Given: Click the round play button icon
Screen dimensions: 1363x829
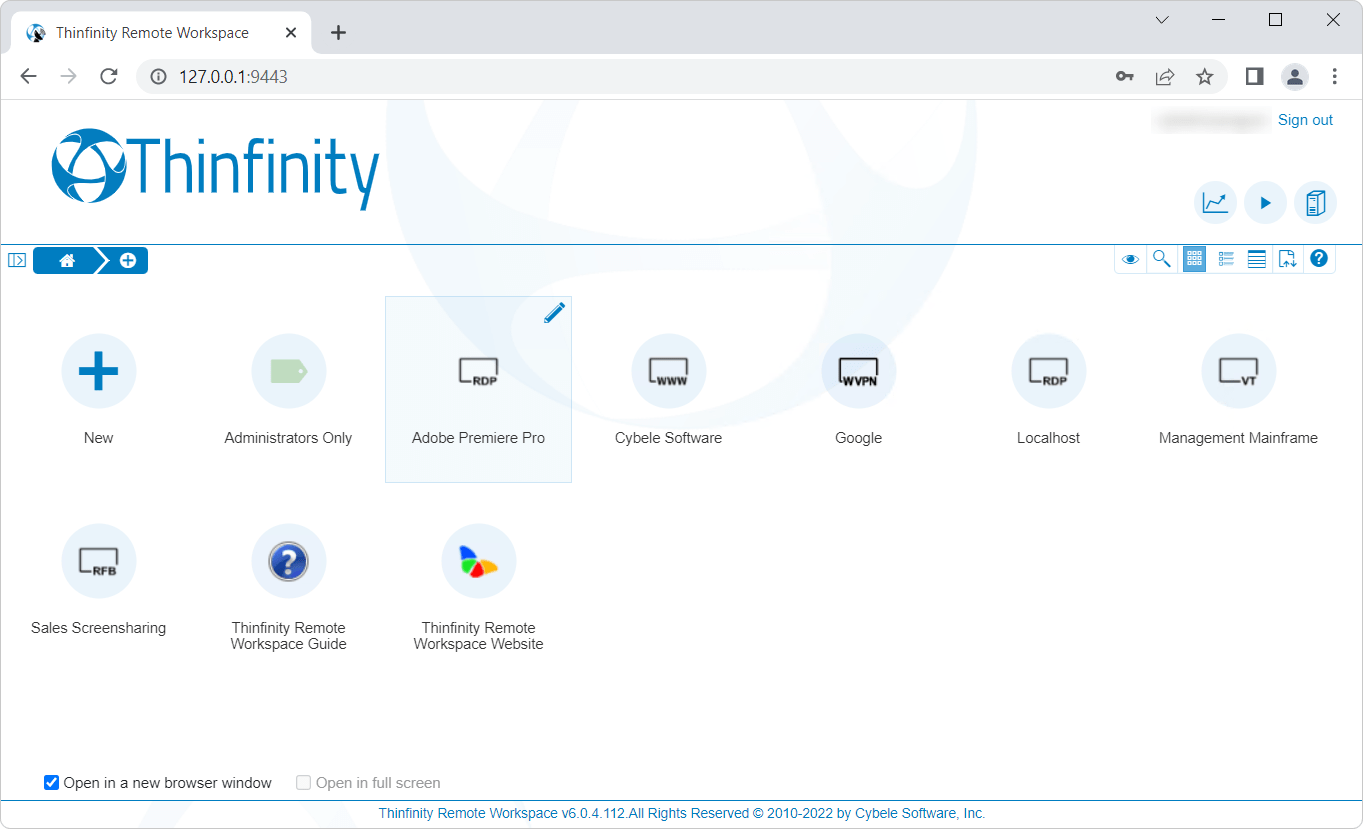Looking at the screenshot, I should point(1265,203).
